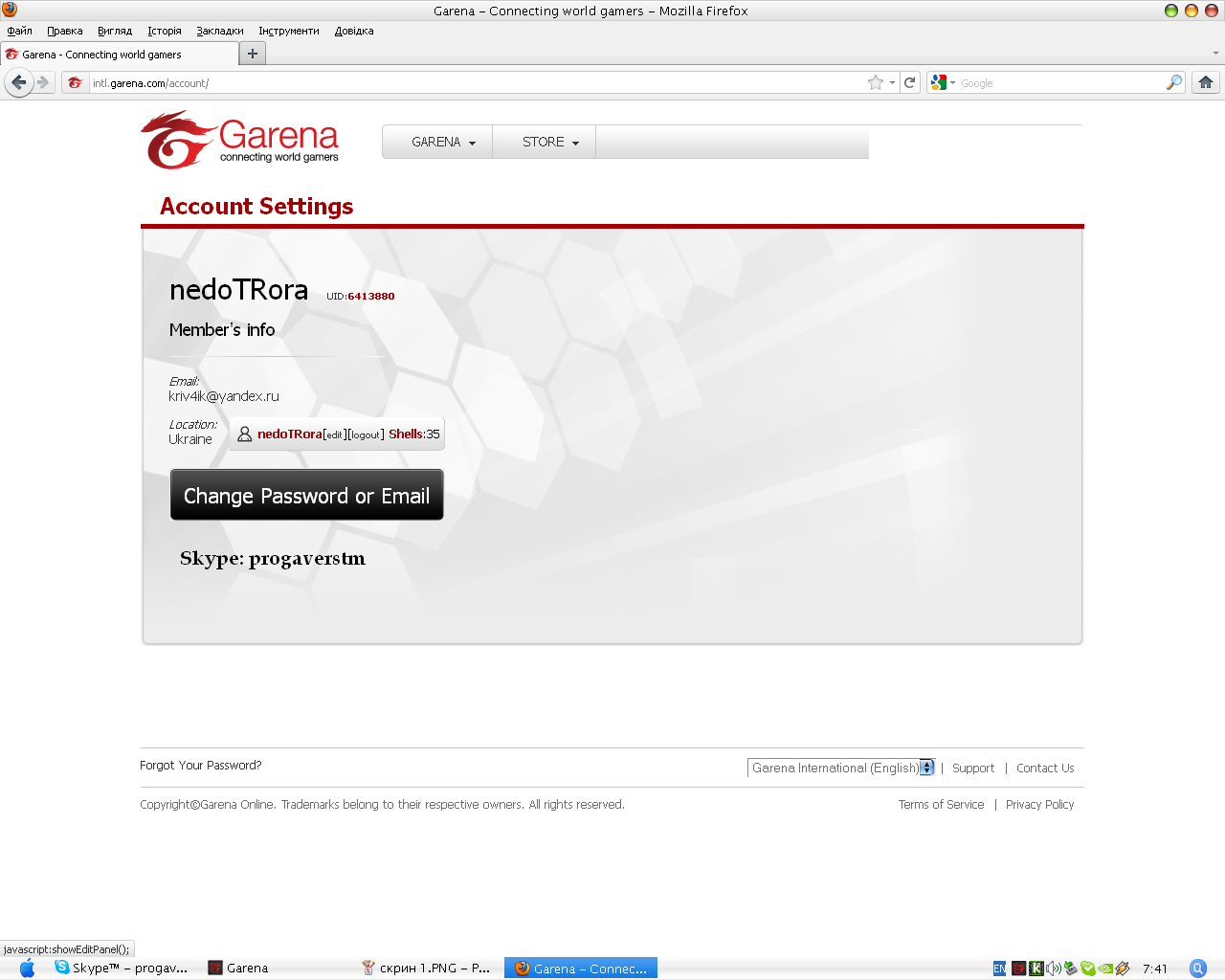Viewport: 1225px width, 980px height.
Task: Go to the browser Home page
Action: point(1206,82)
